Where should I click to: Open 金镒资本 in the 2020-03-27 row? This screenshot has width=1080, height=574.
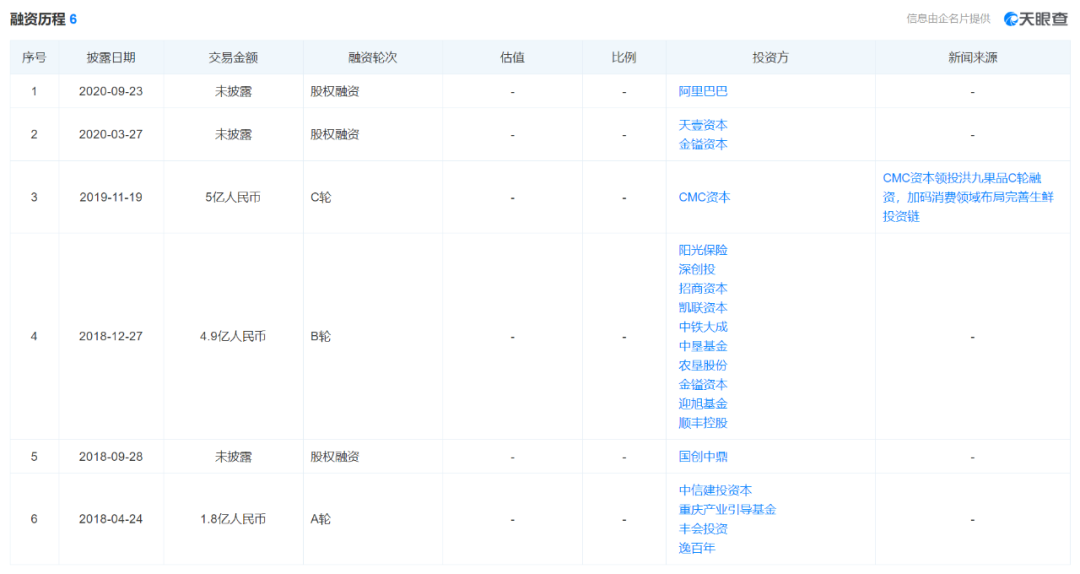click(x=703, y=144)
